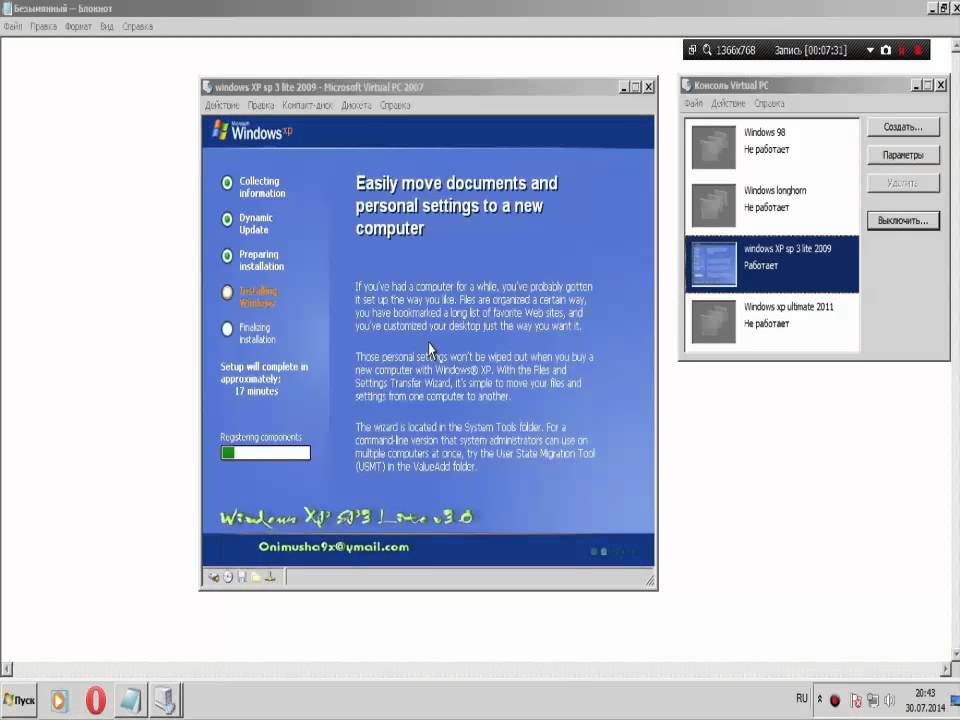The image size is (960, 720).
Task: Click the Notepad horizontal scrollbar left arrow
Action: [6, 669]
